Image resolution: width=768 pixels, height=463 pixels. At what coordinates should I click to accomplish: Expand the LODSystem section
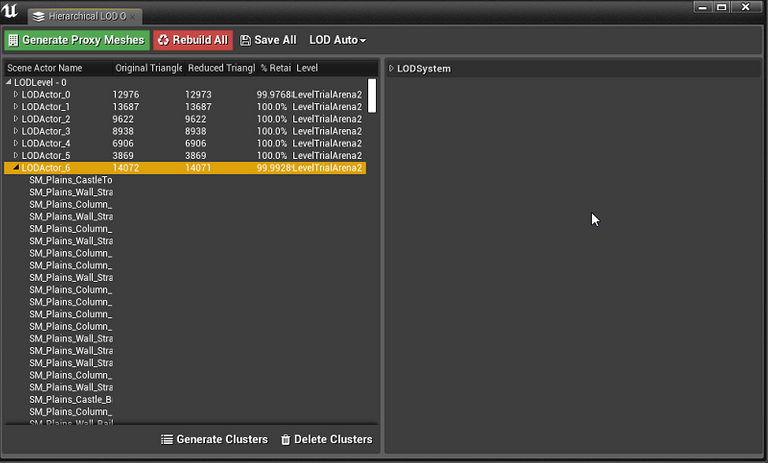[392, 69]
